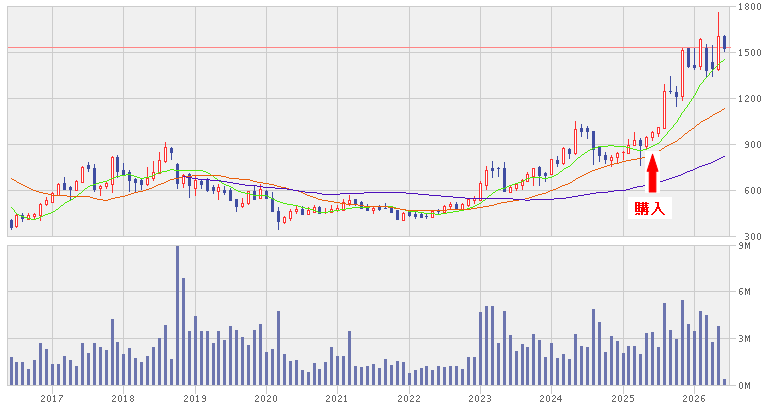Click the 1200 price axis label
Image resolution: width=764 pixels, height=406 pixels.
[749, 98]
